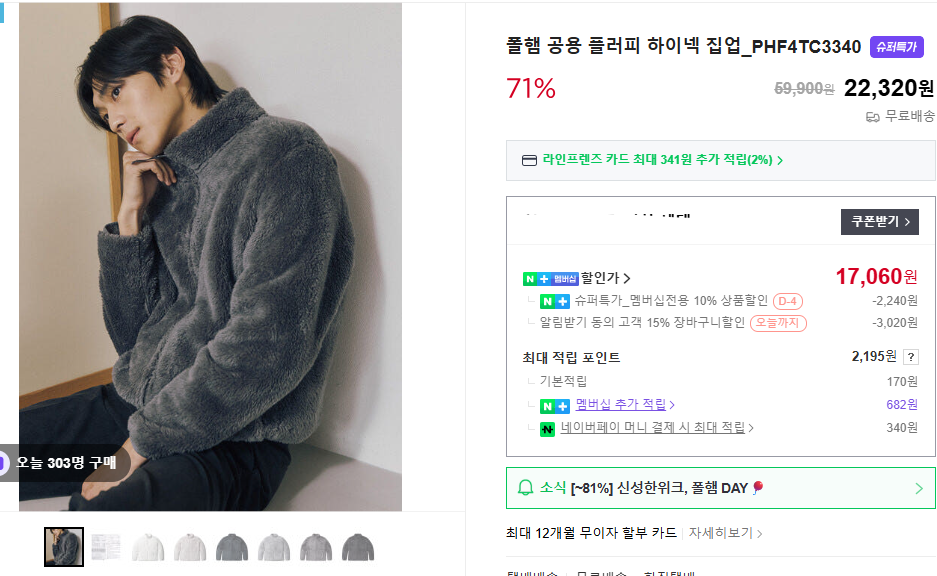Viewport: 937px width, 576px height.
Task: Select the first model photo thumbnail
Action: [64, 546]
